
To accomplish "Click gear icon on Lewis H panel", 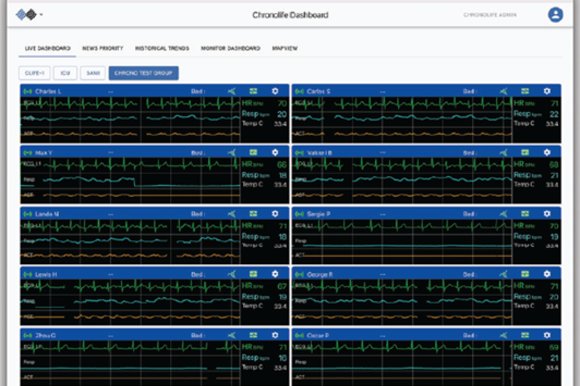I will 275,274.
